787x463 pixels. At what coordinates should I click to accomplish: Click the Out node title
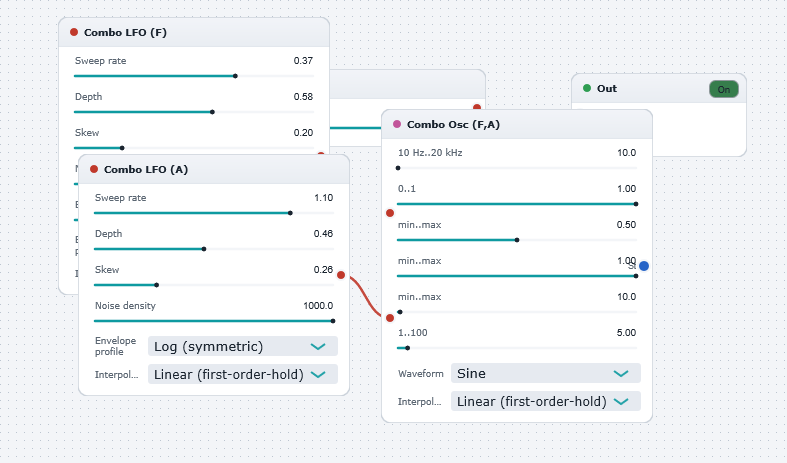coord(607,88)
